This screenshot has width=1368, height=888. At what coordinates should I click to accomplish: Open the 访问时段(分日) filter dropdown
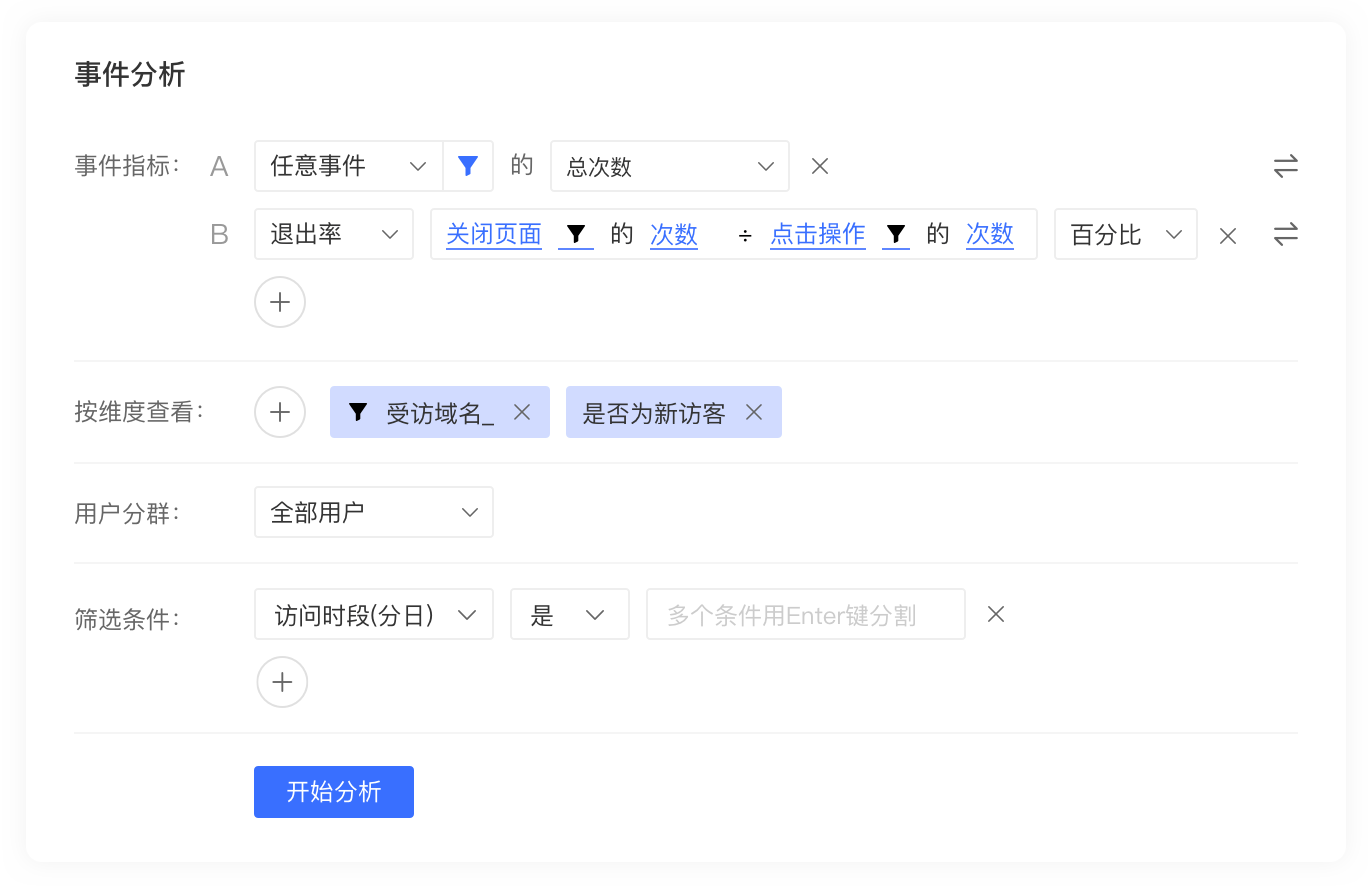click(x=374, y=614)
